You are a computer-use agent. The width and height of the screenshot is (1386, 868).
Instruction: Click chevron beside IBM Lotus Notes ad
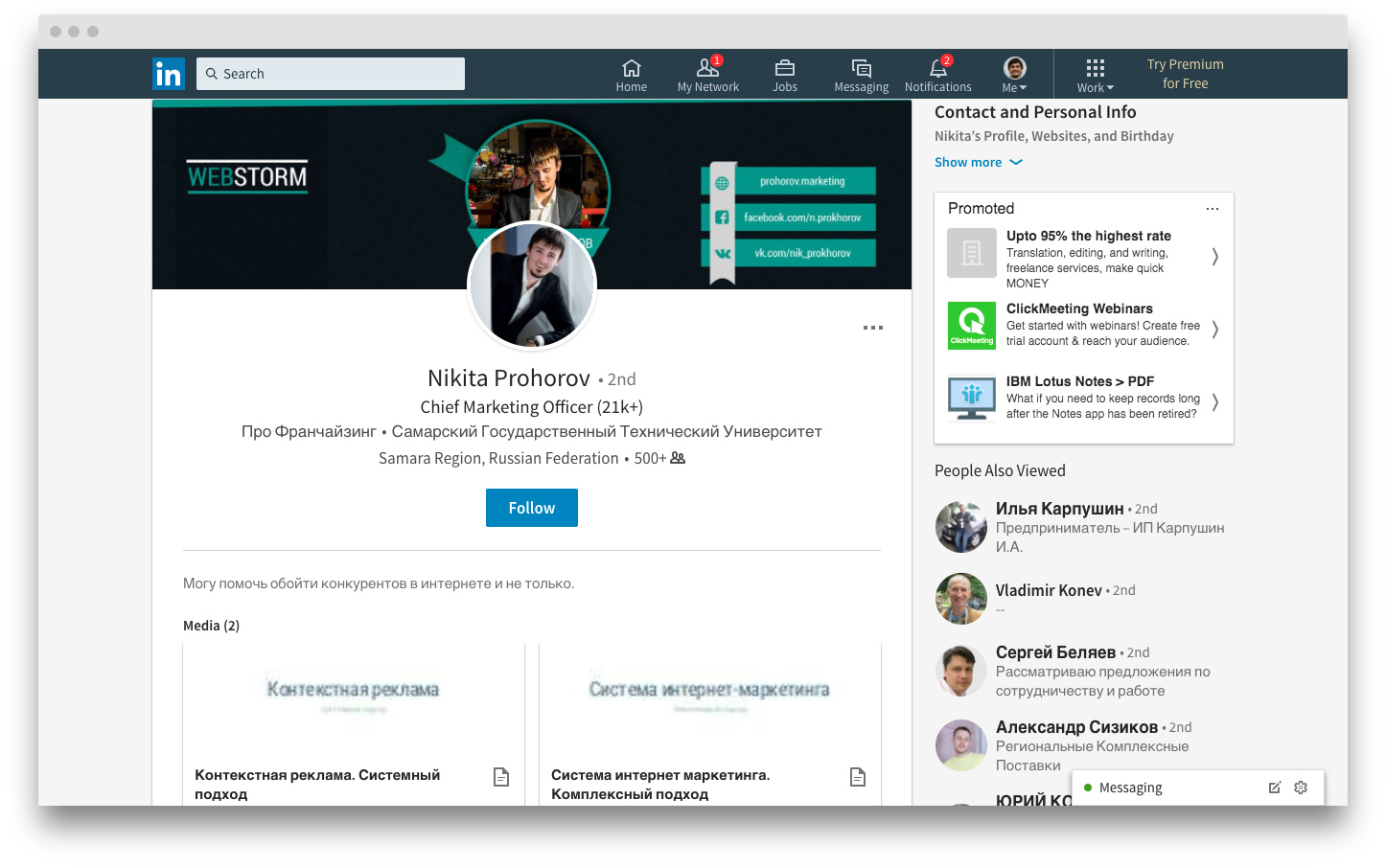(1215, 402)
